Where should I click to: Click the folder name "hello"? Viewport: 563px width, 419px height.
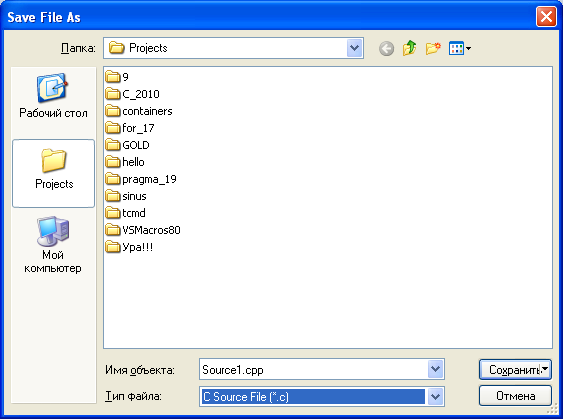(133, 162)
